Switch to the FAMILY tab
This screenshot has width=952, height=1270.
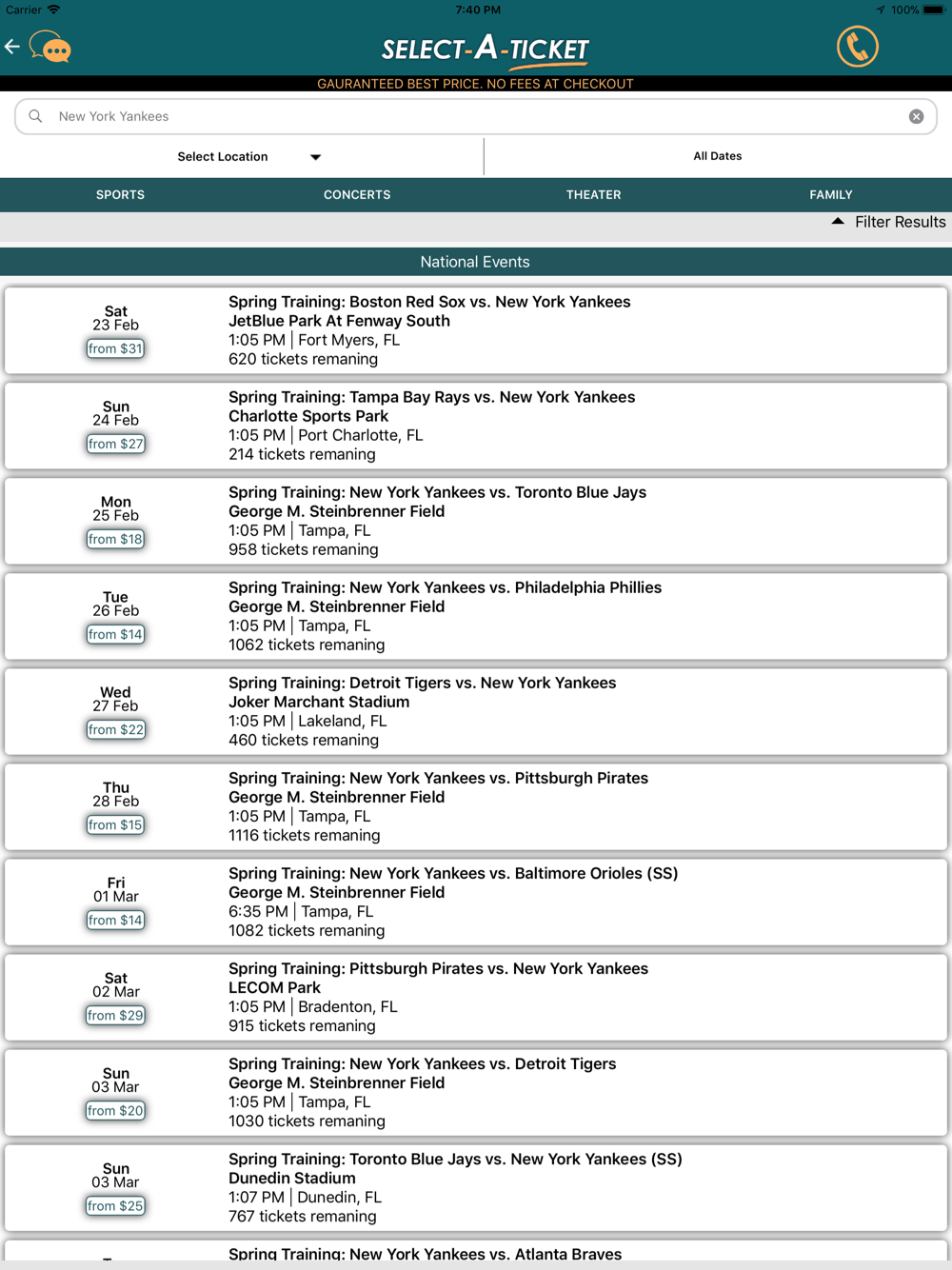coord(831,194)
